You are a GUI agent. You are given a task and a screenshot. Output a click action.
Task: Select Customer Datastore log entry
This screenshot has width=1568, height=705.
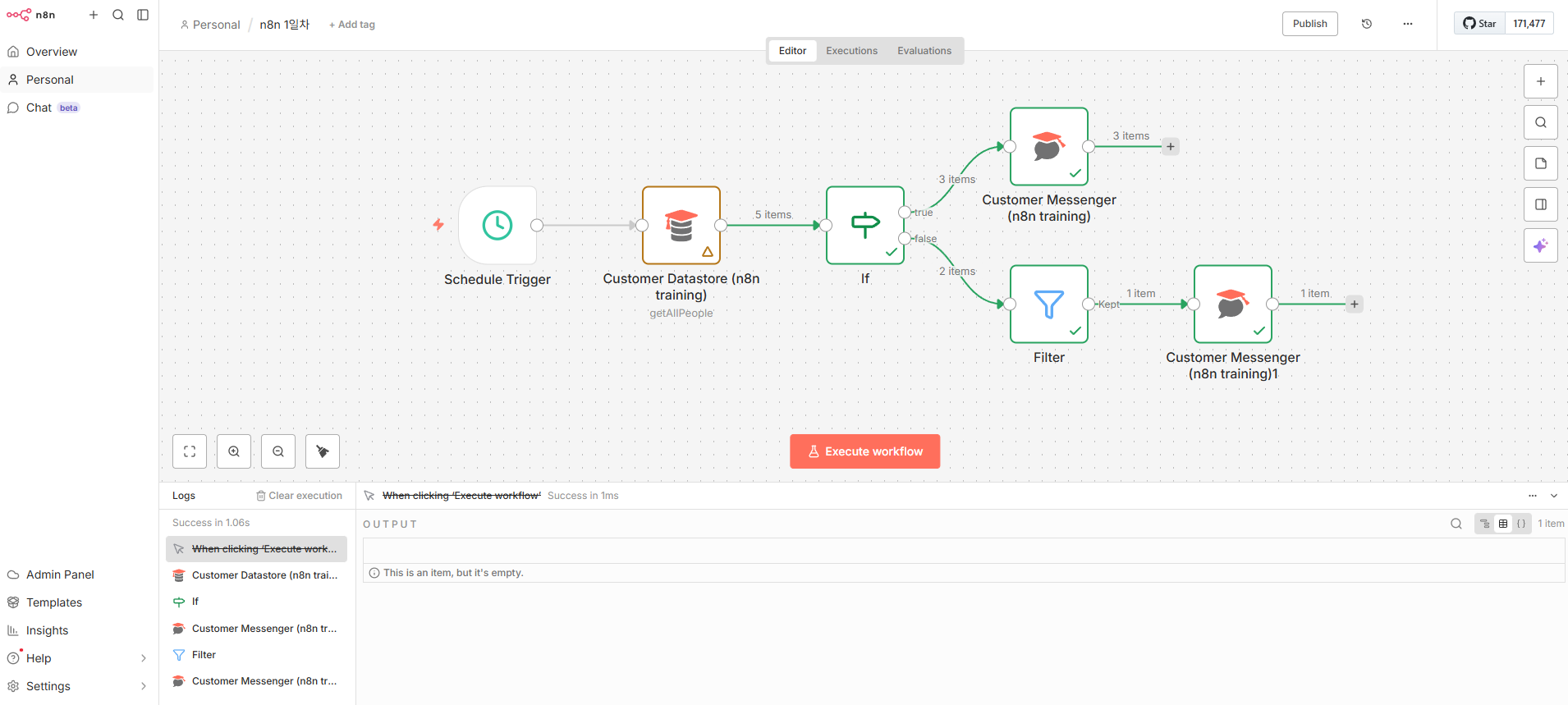[x=256, y=575]
